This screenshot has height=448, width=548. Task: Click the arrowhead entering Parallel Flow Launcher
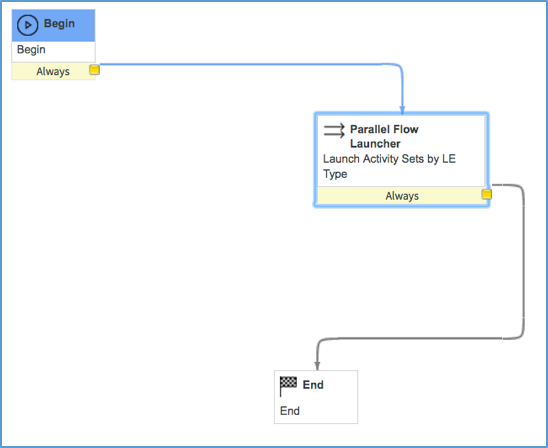point(402,109)
